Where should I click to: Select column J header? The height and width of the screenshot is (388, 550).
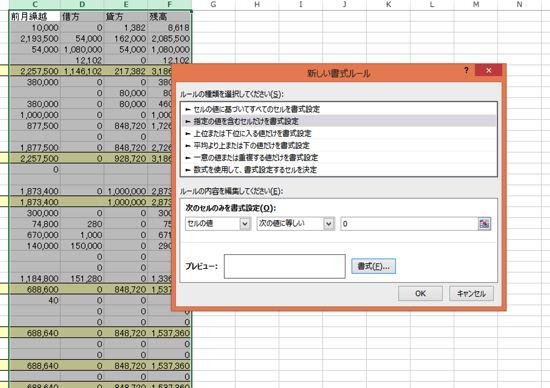tap(344, 5)
